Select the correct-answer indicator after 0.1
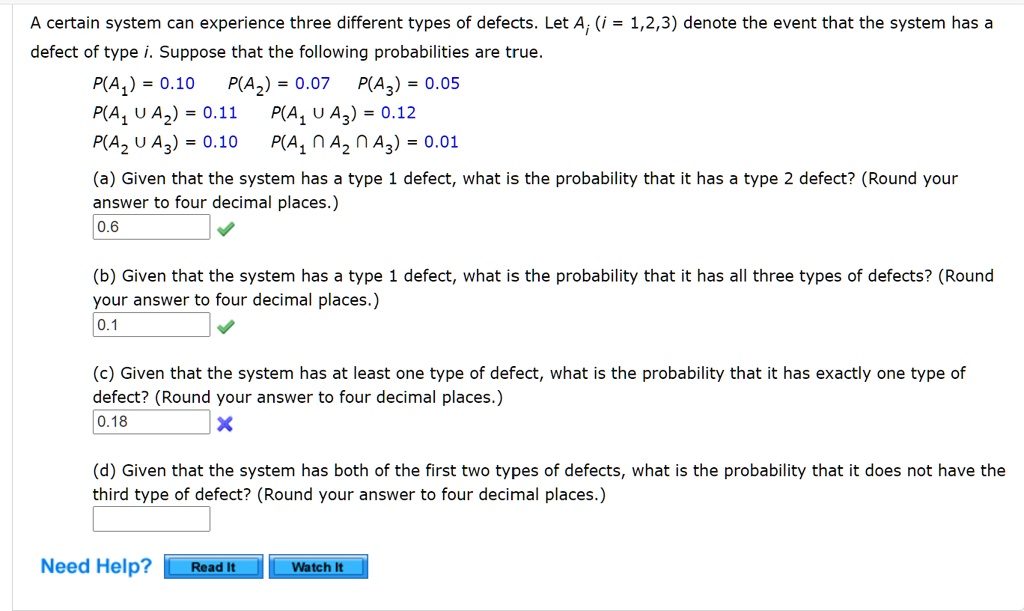1024x611 pixels. [x=225, y=325]
